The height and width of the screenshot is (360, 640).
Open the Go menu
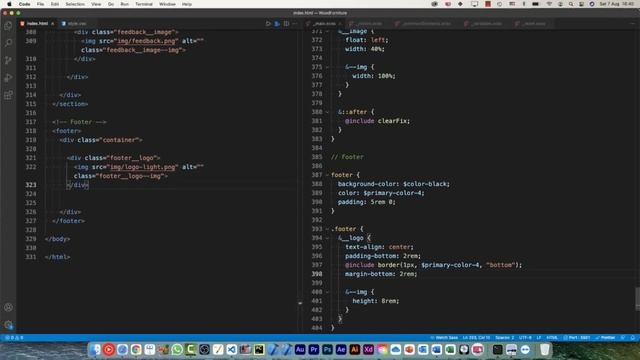tap(111, 4)
